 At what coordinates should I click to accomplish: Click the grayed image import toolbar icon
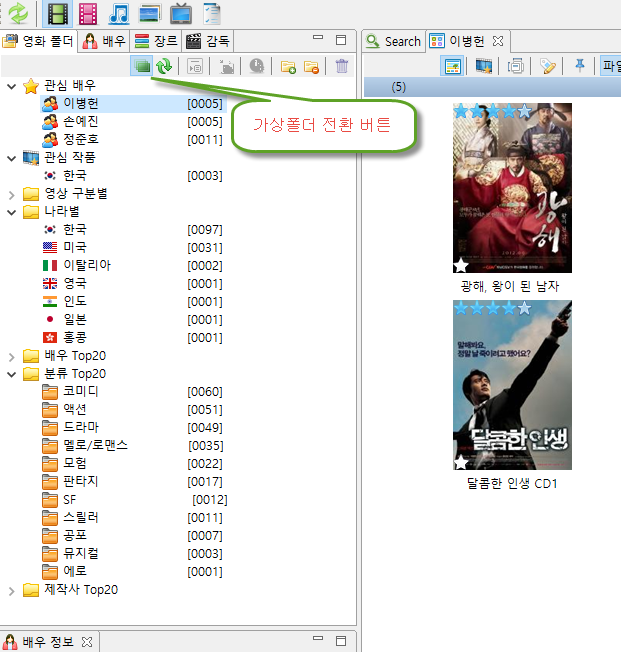[227, 67]
